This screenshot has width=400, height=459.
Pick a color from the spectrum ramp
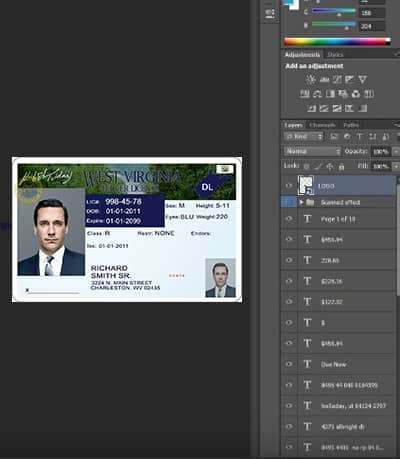click(337, 41)
